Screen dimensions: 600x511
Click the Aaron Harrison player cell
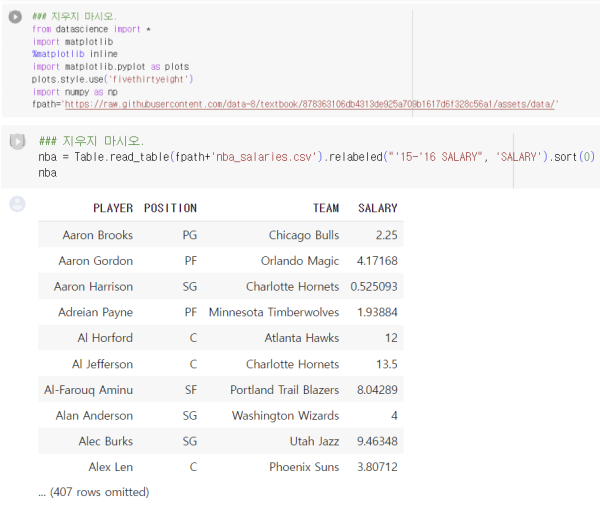tap(93, 286)
